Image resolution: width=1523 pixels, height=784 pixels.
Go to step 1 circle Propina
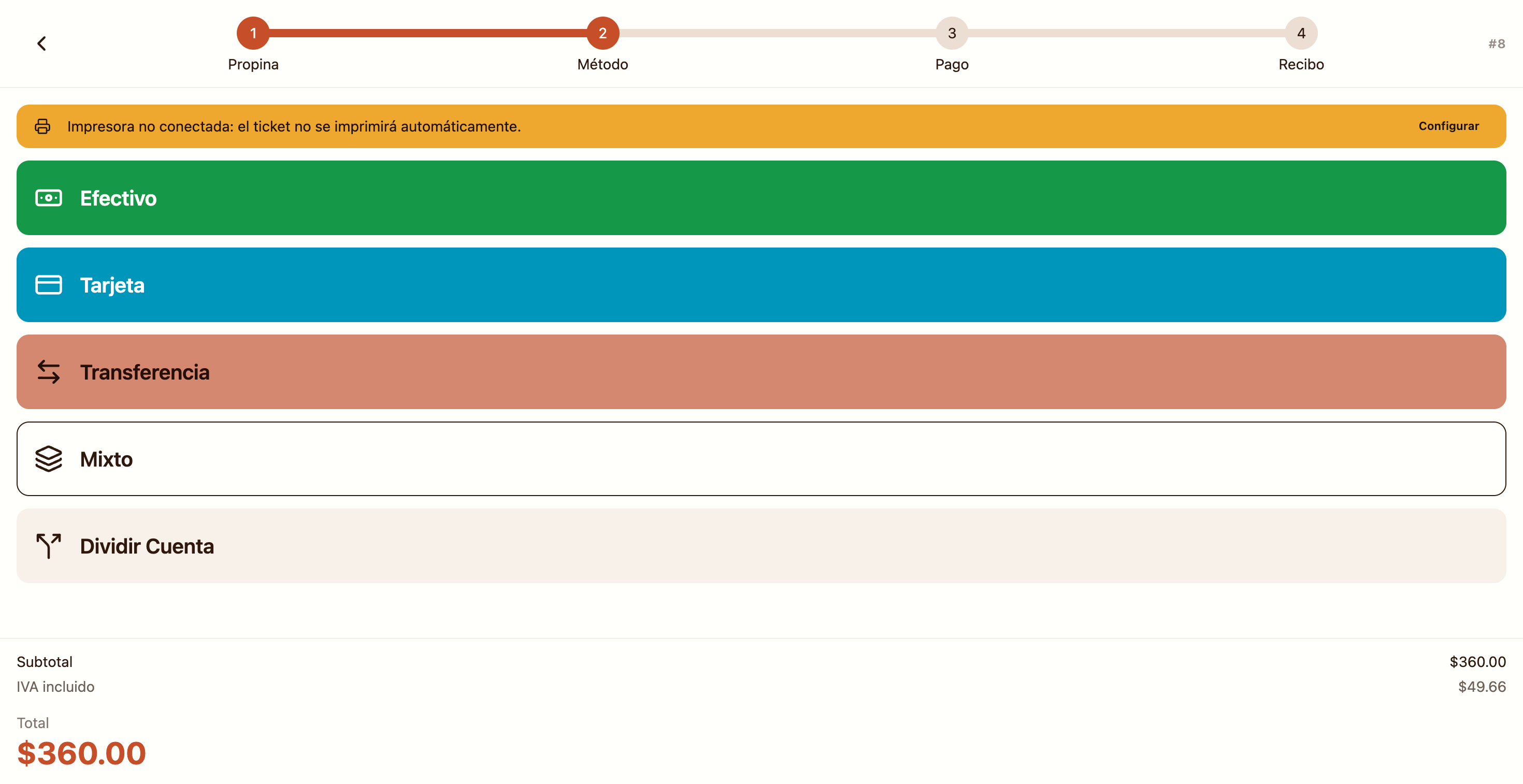click(253, 33)
